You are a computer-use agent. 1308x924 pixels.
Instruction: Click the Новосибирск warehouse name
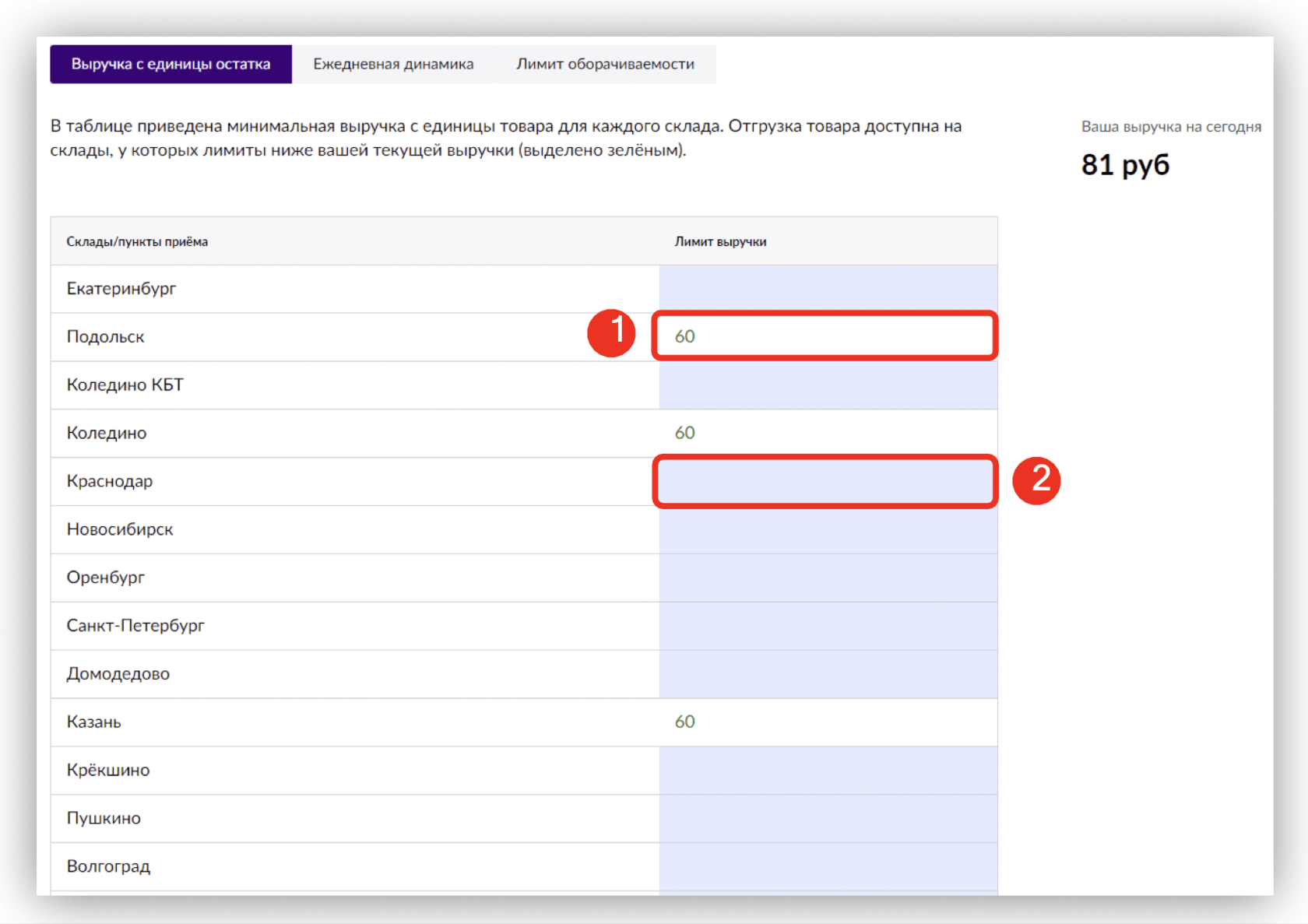[120, 529]
